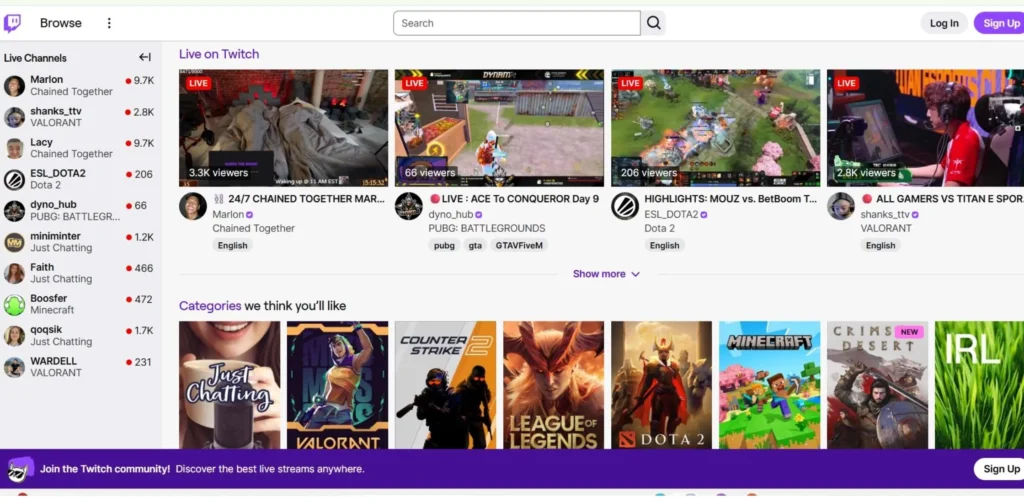This screenshot has height=503, width=1024.
Task: Select the pubg tag under dyno_hub
Action: tap(444, 246)
